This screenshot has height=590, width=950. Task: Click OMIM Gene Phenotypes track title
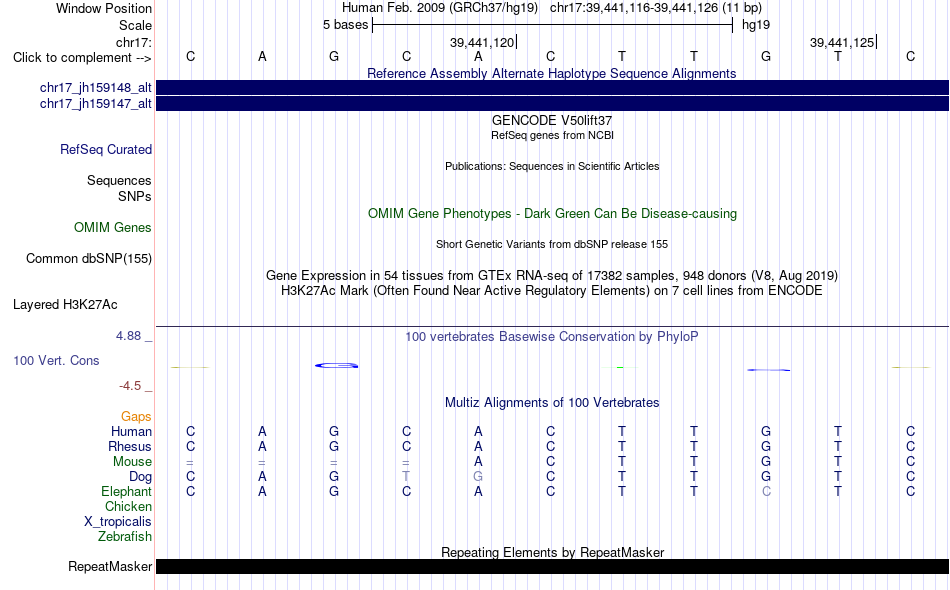click(552, 214)
